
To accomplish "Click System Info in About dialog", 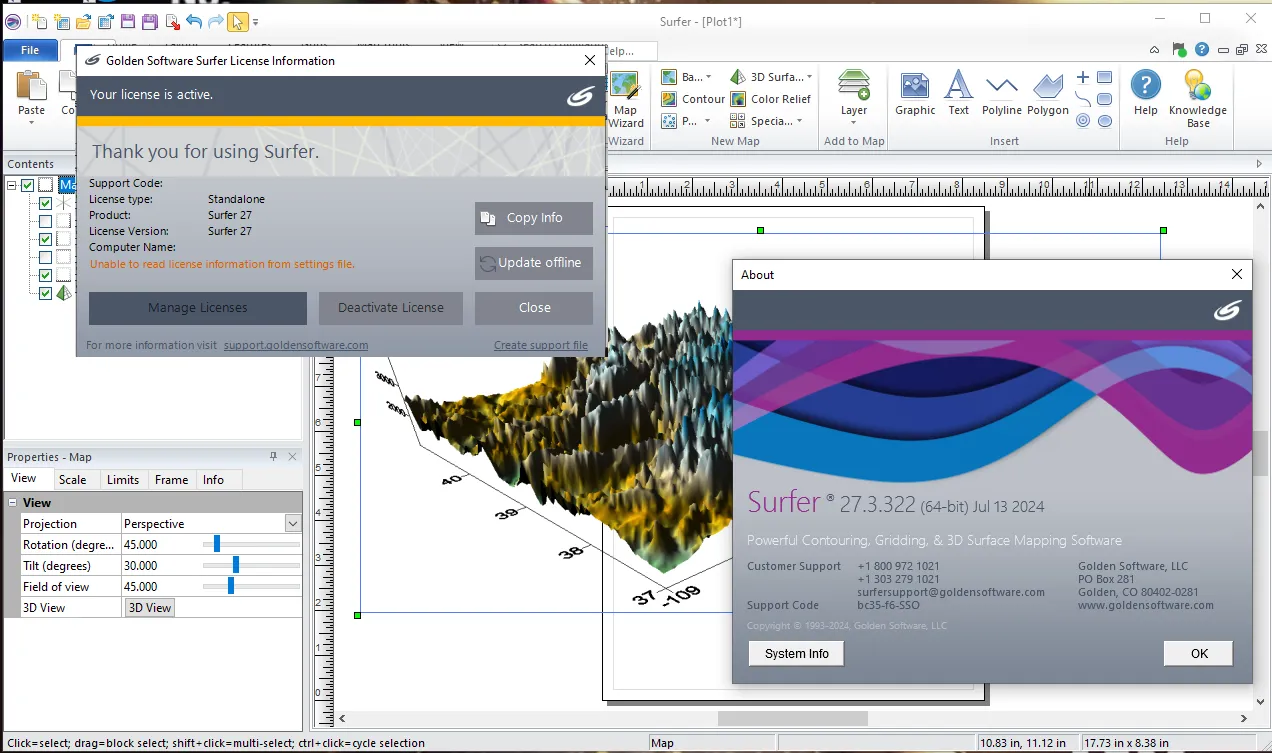I will pyautogui.click(x=797, y=654).
